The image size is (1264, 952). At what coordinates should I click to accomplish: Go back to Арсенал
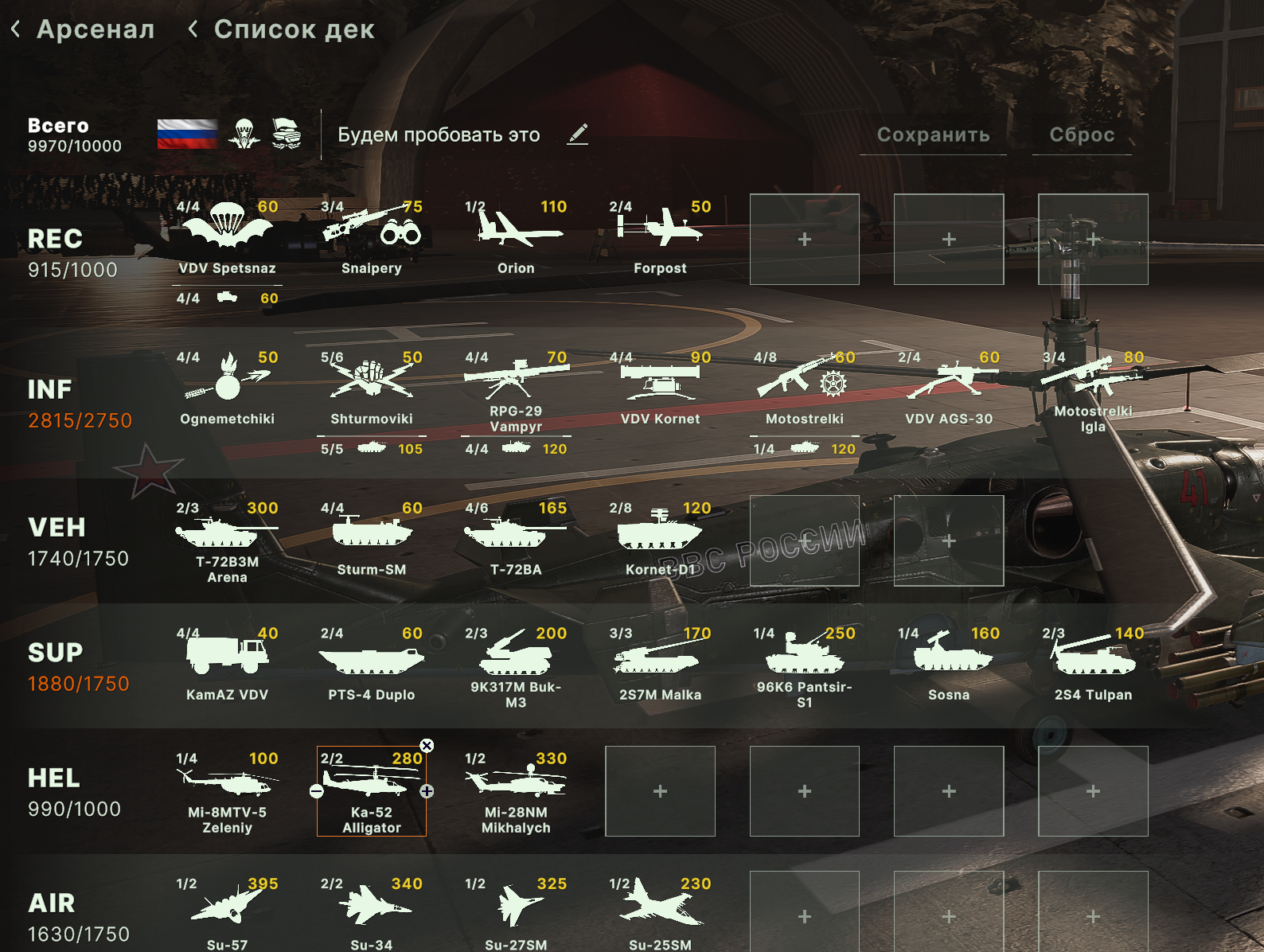pos(83,29)
